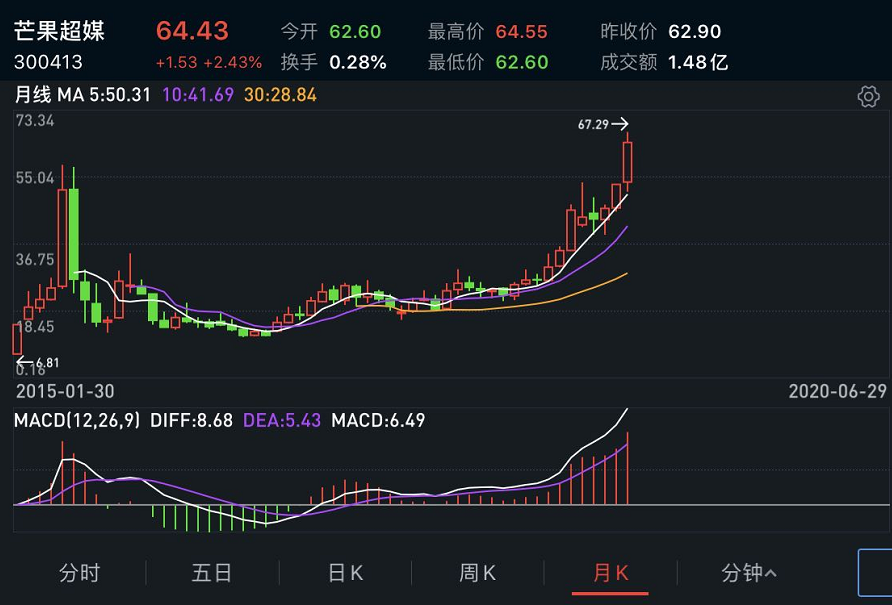Screen dimensions: 892x605
Task: Click the 月线 MA 5 indicator label
Action: tap(82, 94)
